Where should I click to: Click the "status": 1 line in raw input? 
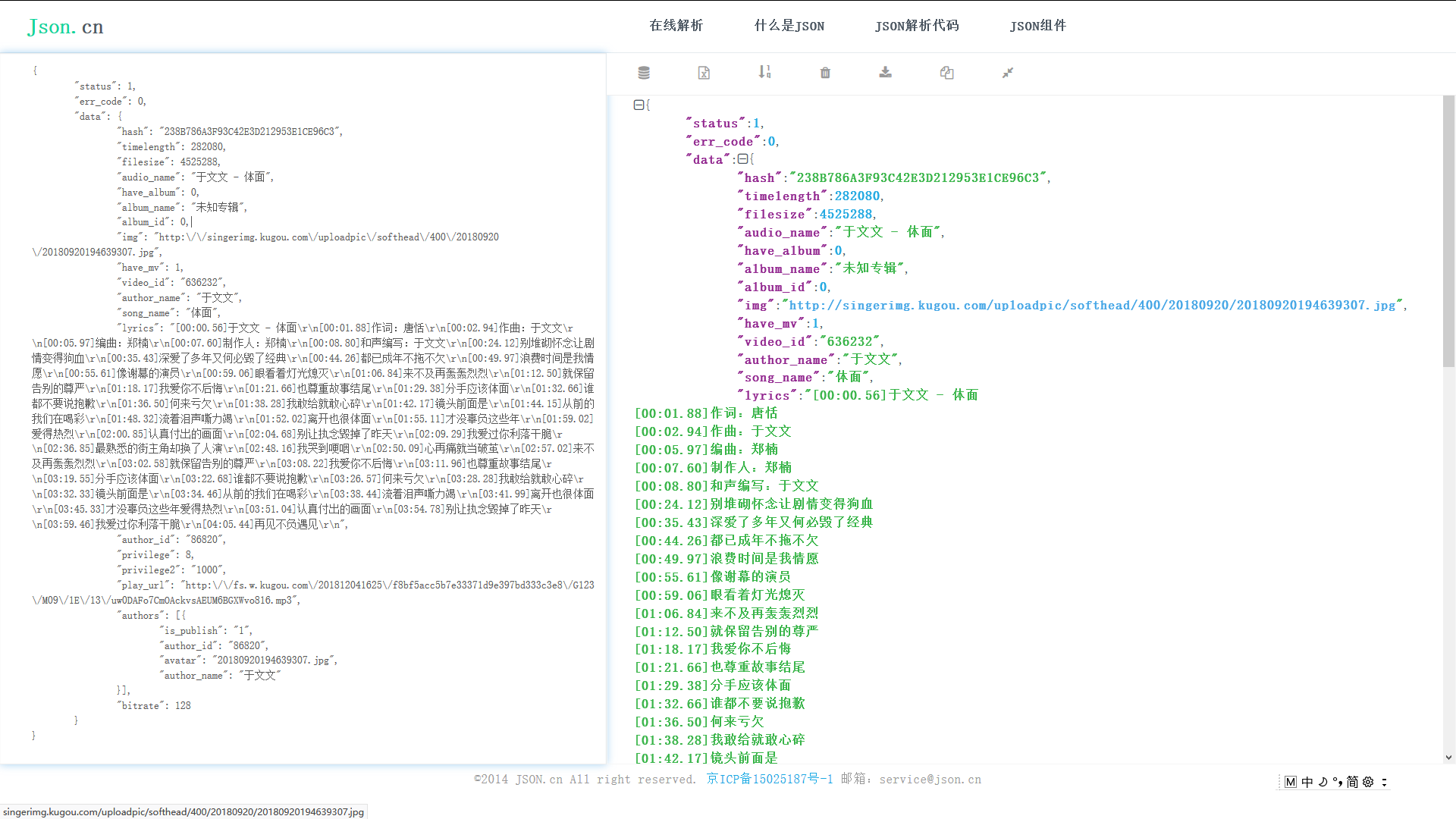(x=105, y=86)
